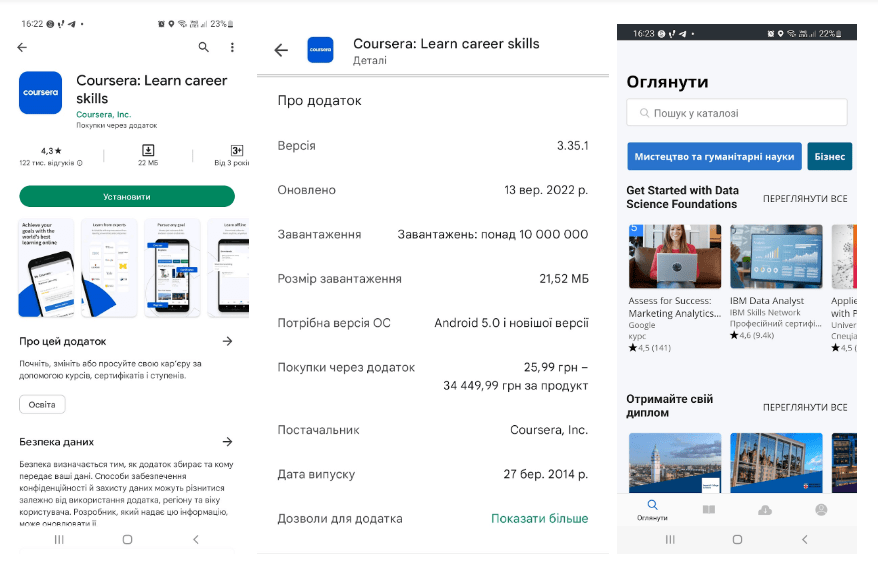The image size is (878, 566).
Task: Tap the Coursera app logo in listing
Action: tap(42, 92)
